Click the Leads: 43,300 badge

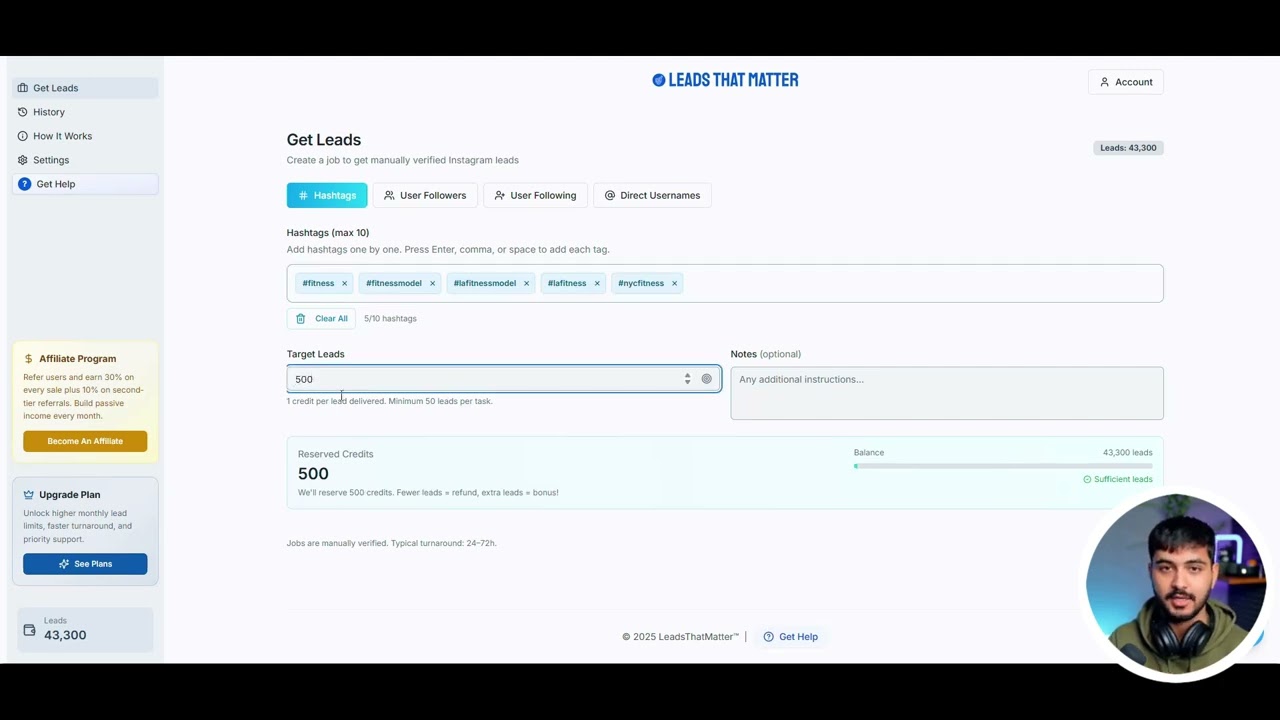1128,148
